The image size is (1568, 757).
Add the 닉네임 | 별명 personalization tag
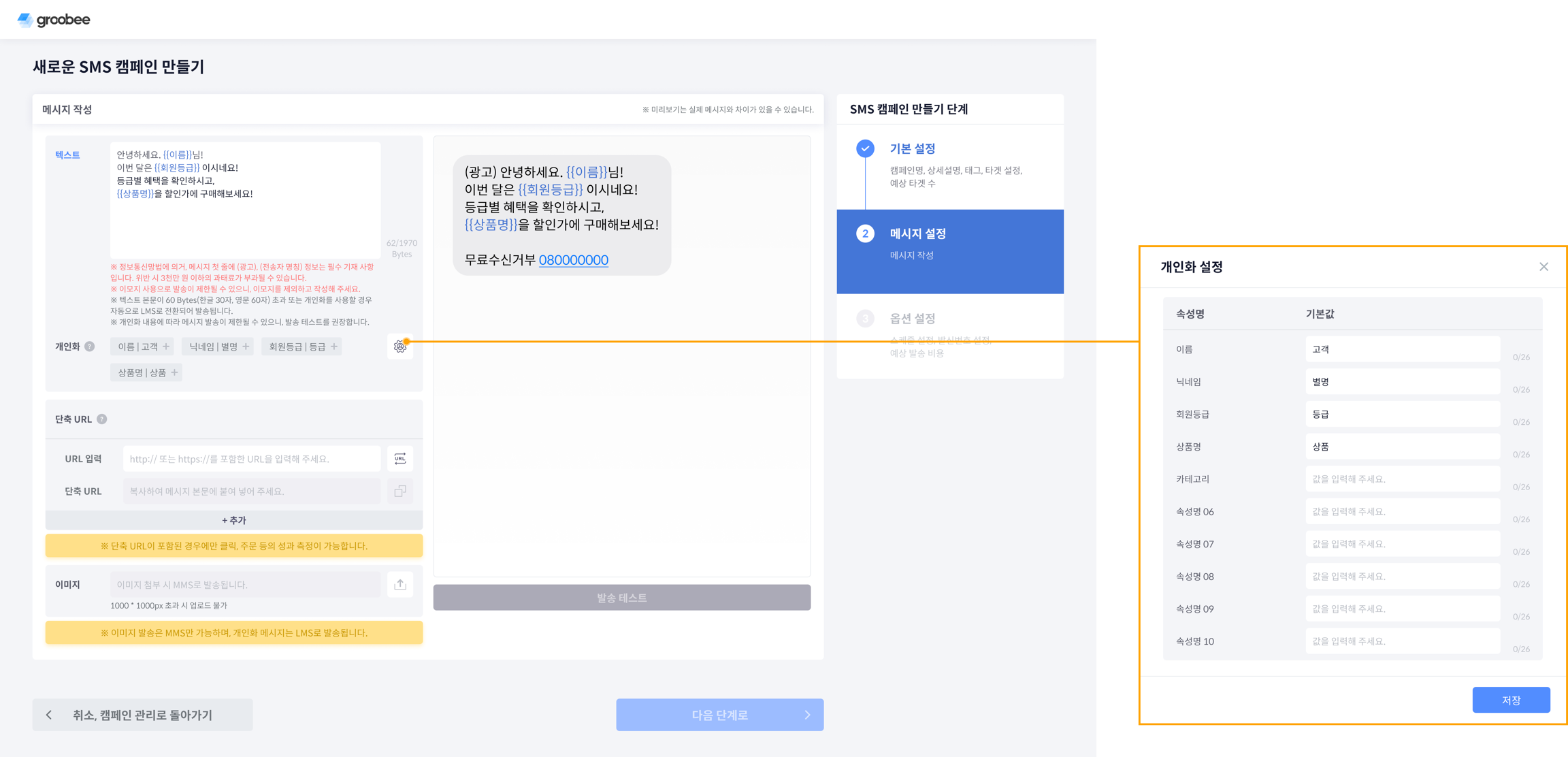pos(218,347)
